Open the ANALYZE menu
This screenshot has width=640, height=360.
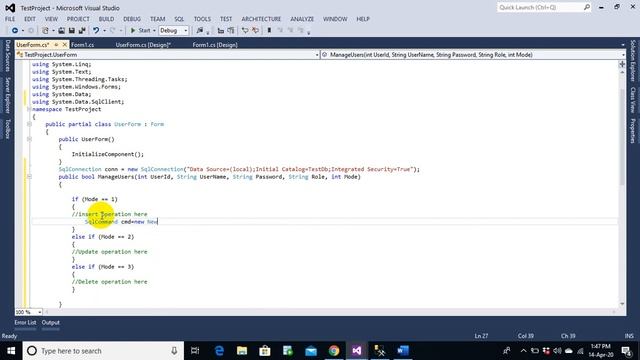pos(302,19)
